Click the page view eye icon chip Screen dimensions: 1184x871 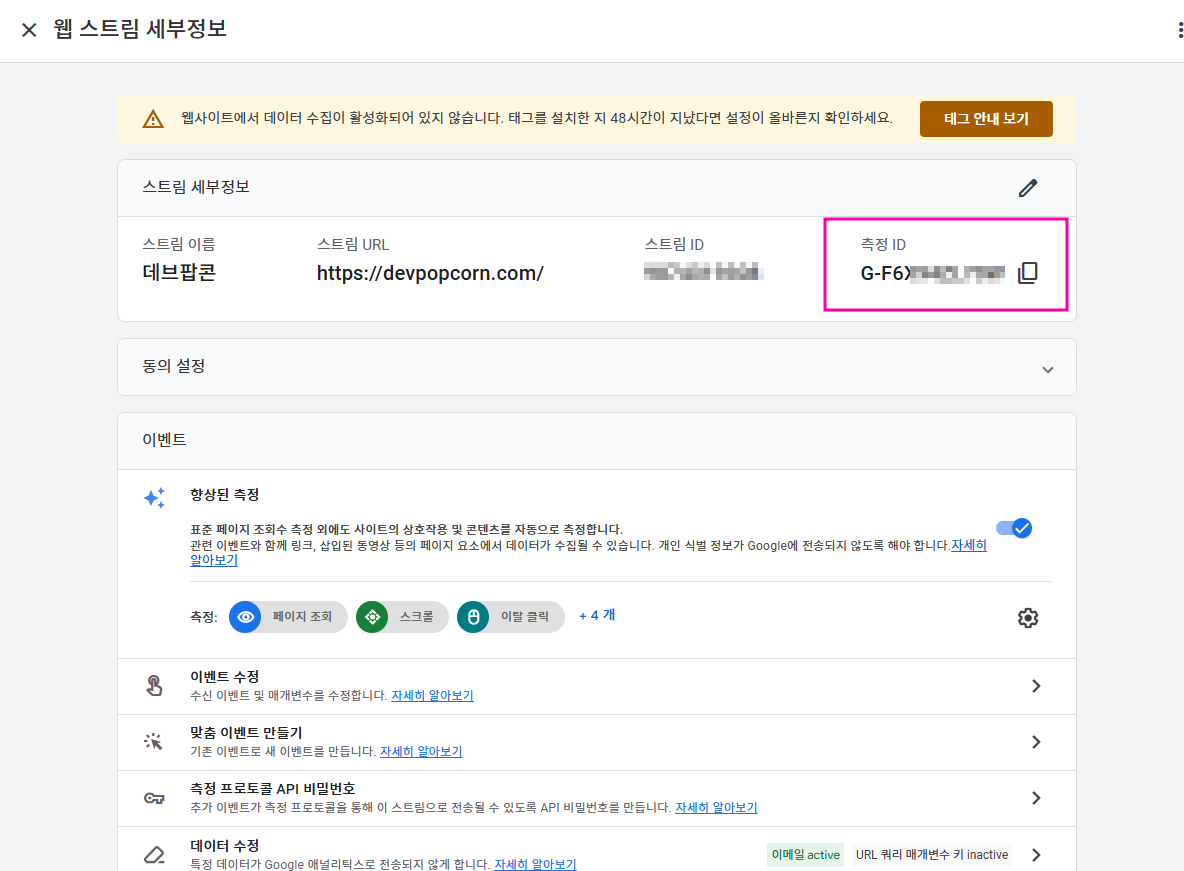[245, 617]
